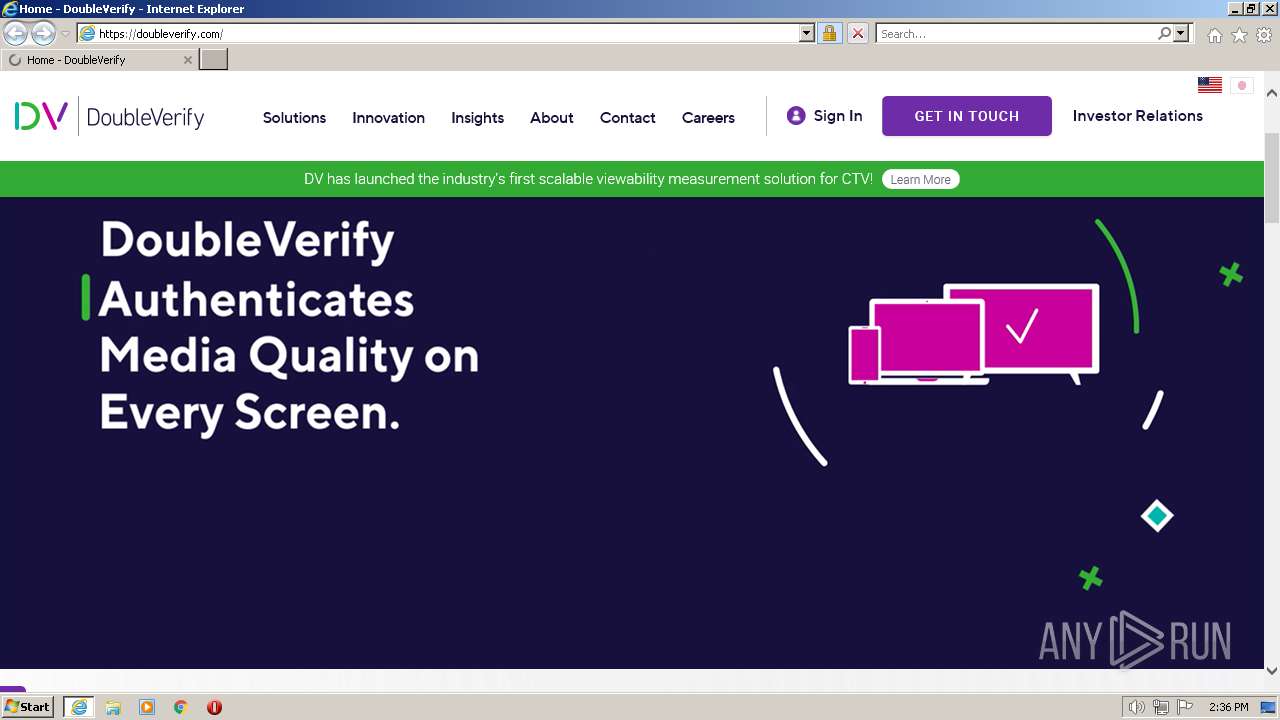Image resolution: width=1280 pixels, height=720 pixels.
Task: Open the Contact page link
Action: pos(627,117)
